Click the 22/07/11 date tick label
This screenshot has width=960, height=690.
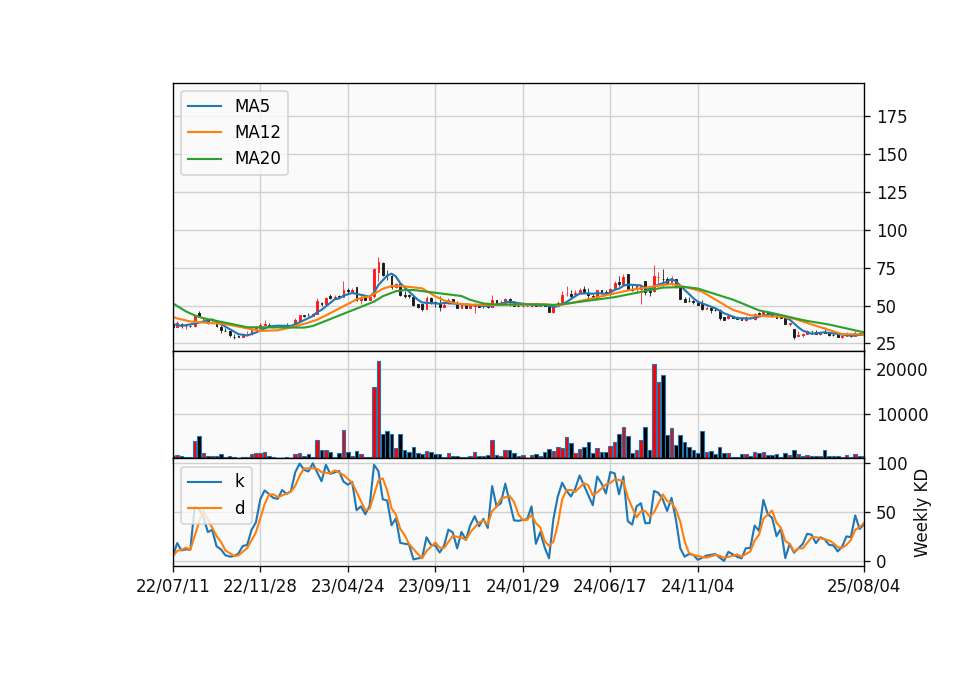tap(173, 586)
